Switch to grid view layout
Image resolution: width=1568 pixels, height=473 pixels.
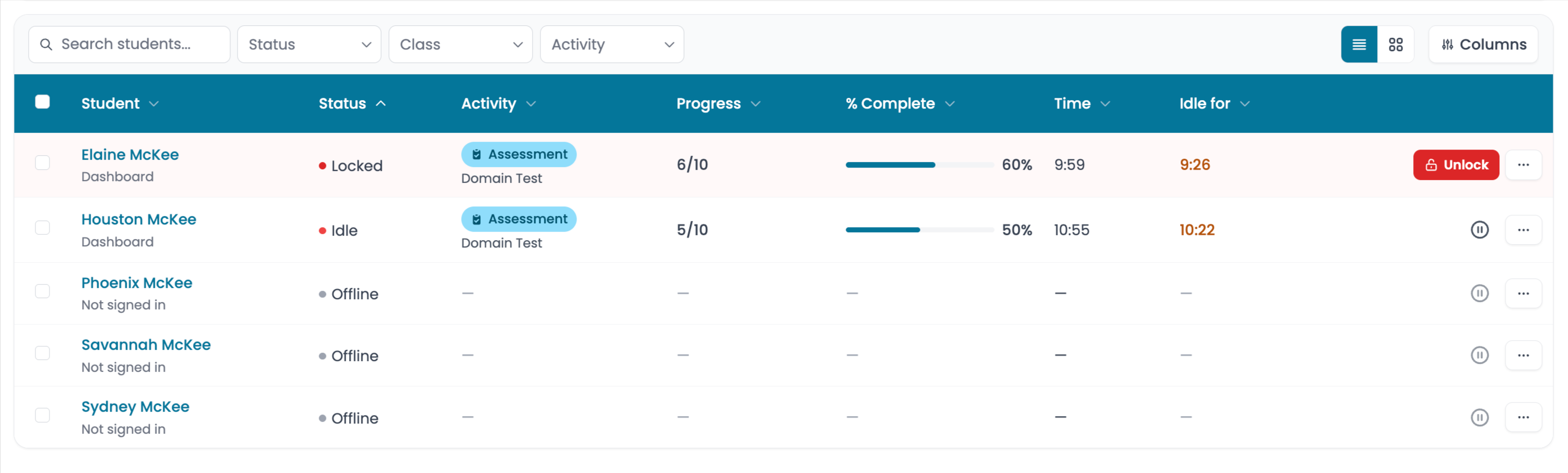point(1395,44)
